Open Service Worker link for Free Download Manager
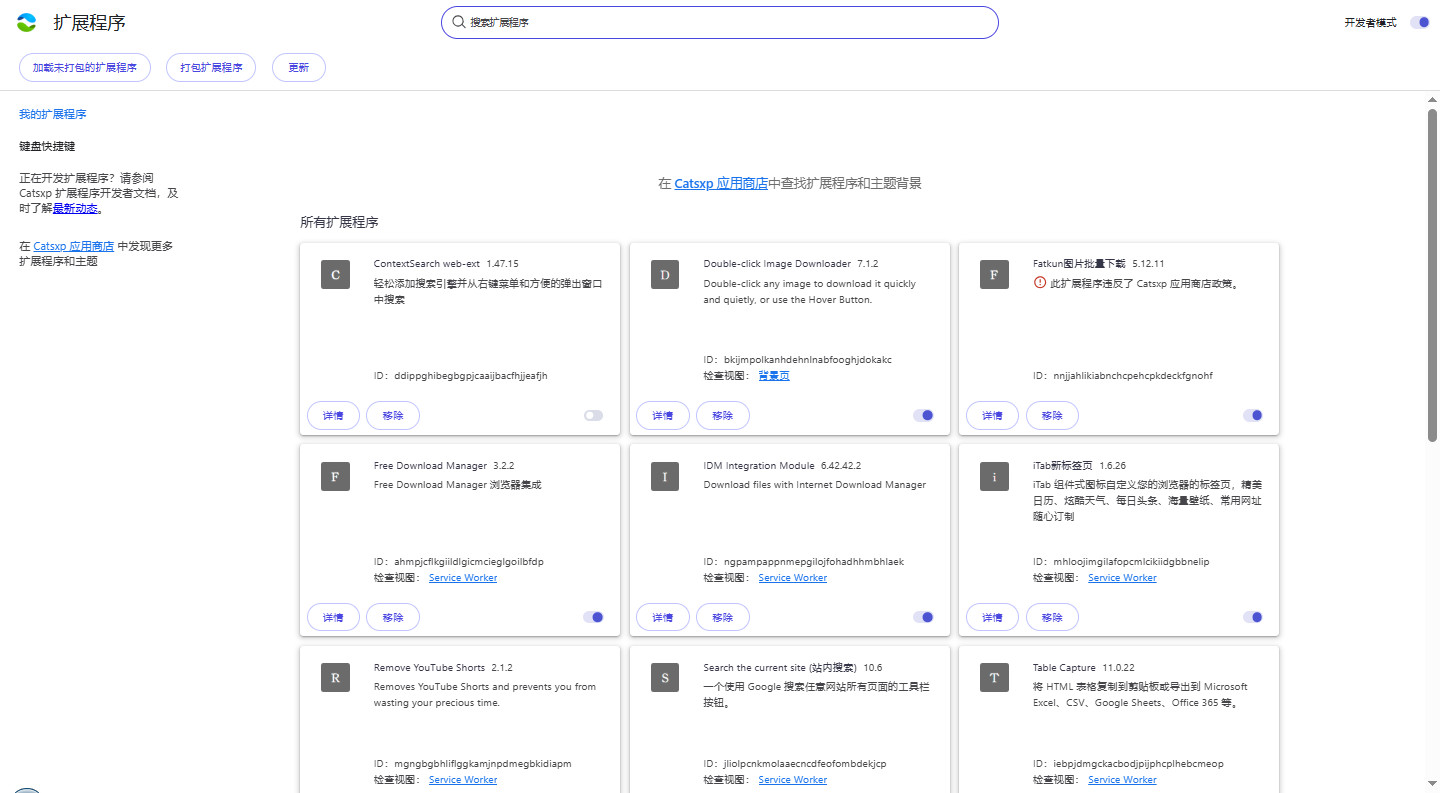1440x793 pixels. pyautogui.click(x=463, y=578)
